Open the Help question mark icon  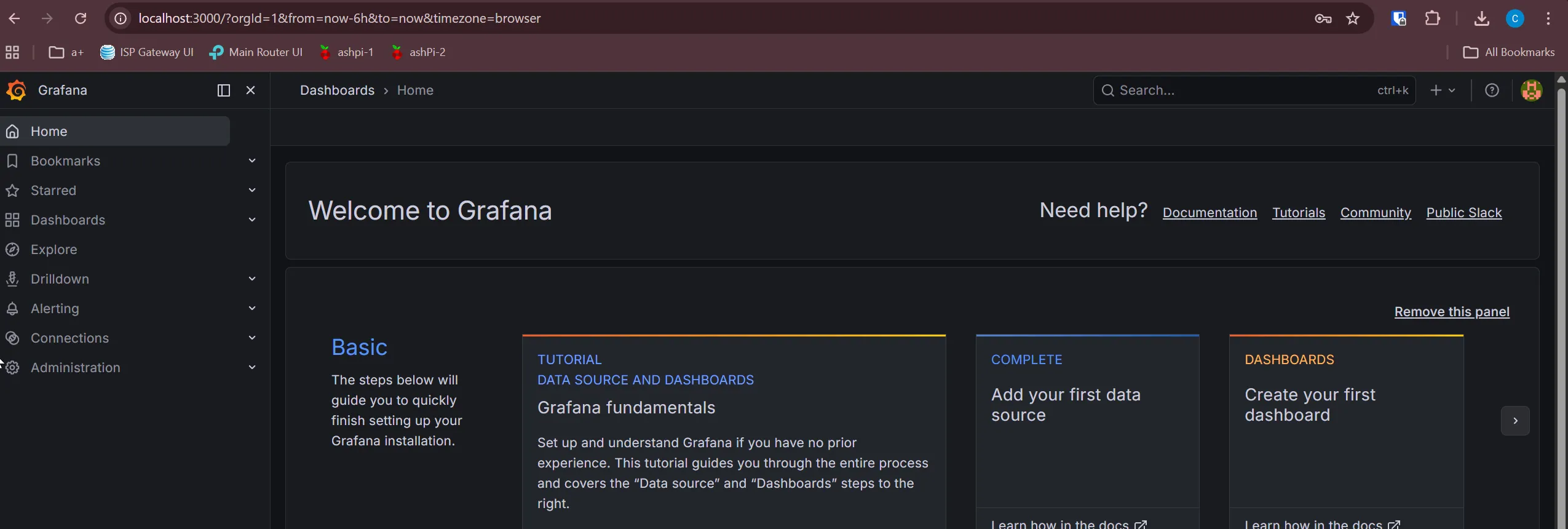pyautogui.click(x=1492, y=90)
